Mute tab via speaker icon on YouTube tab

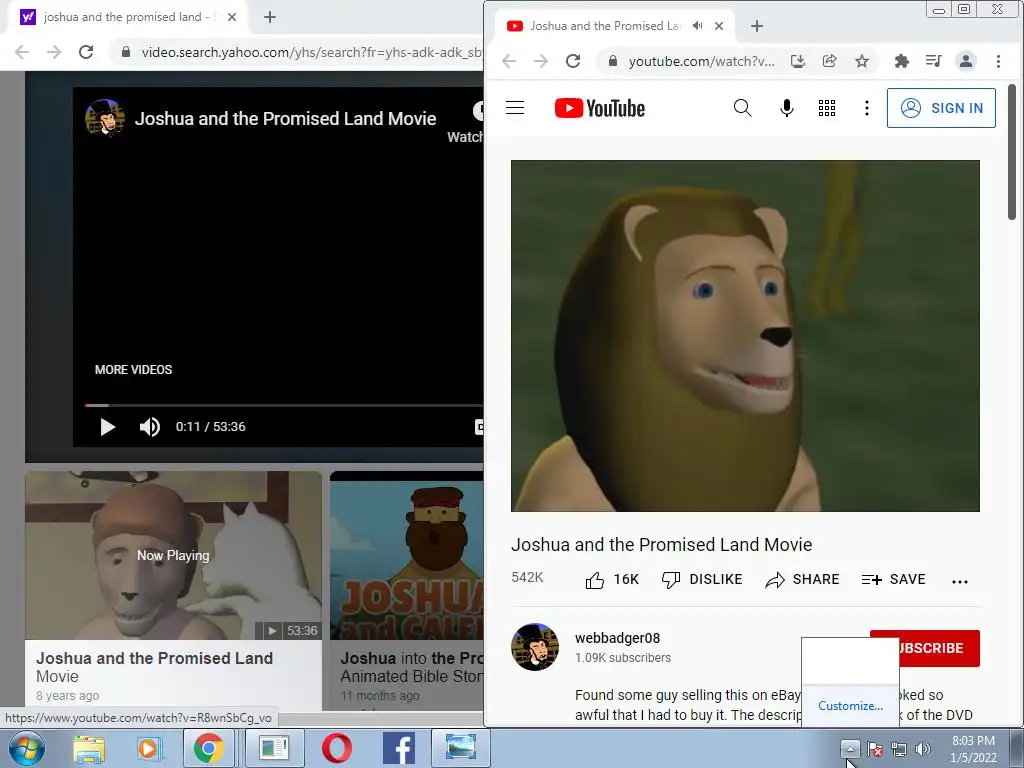[697, 26]
